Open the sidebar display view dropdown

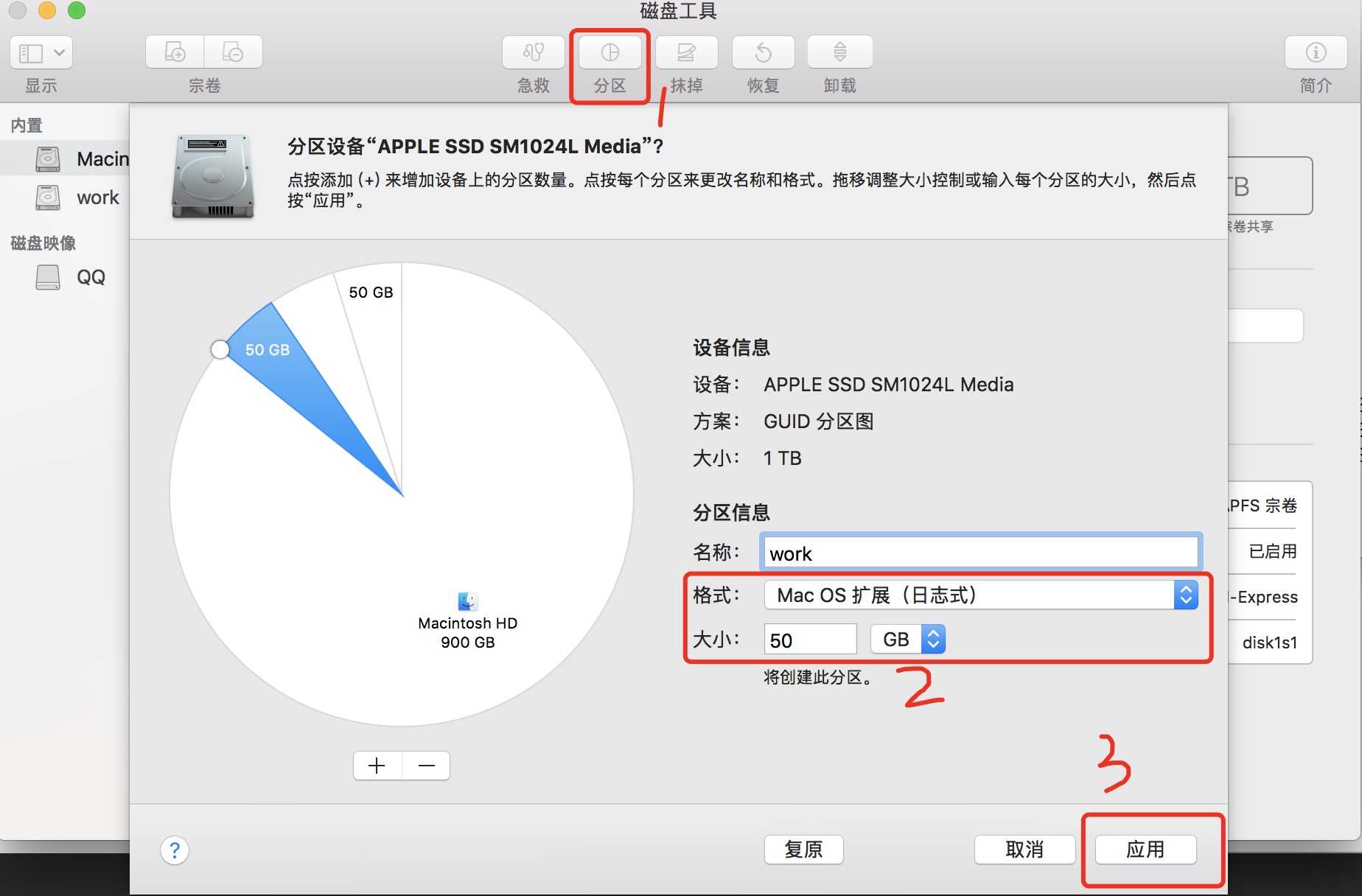coord(41,53)
